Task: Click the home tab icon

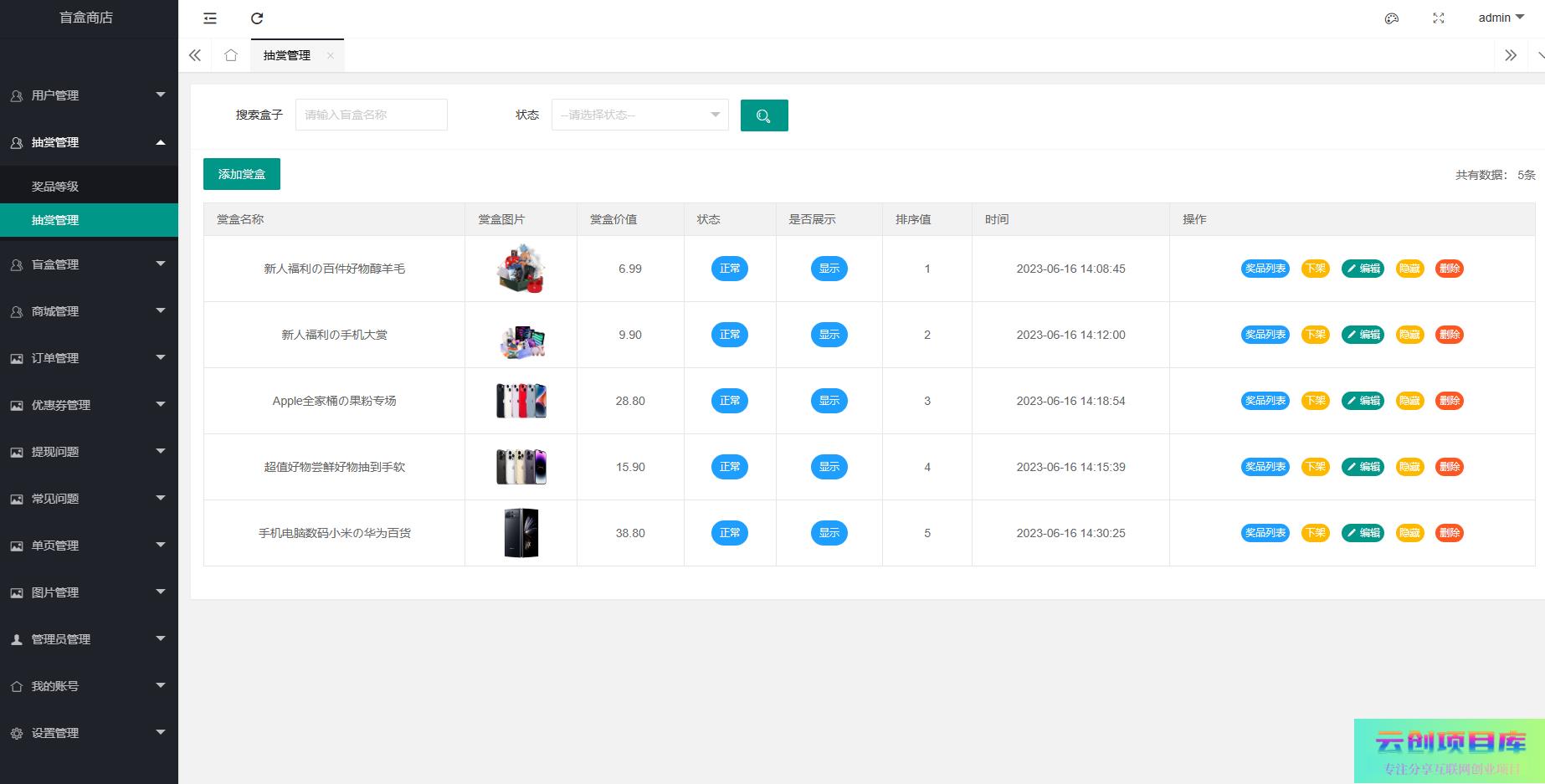Action: [x=231, y=55]
